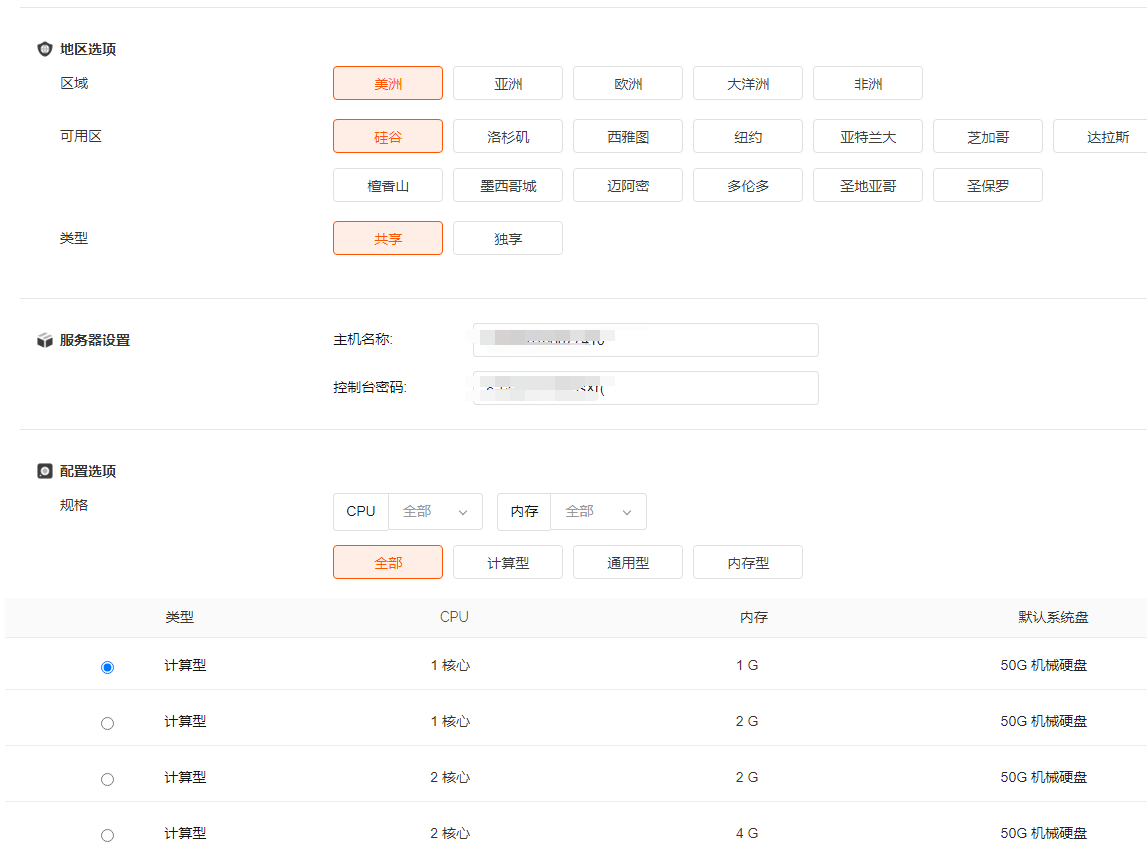Open the CPU 全部 dropdown
The height and width of the screenshot is (849, 1147).
(435, 511)
